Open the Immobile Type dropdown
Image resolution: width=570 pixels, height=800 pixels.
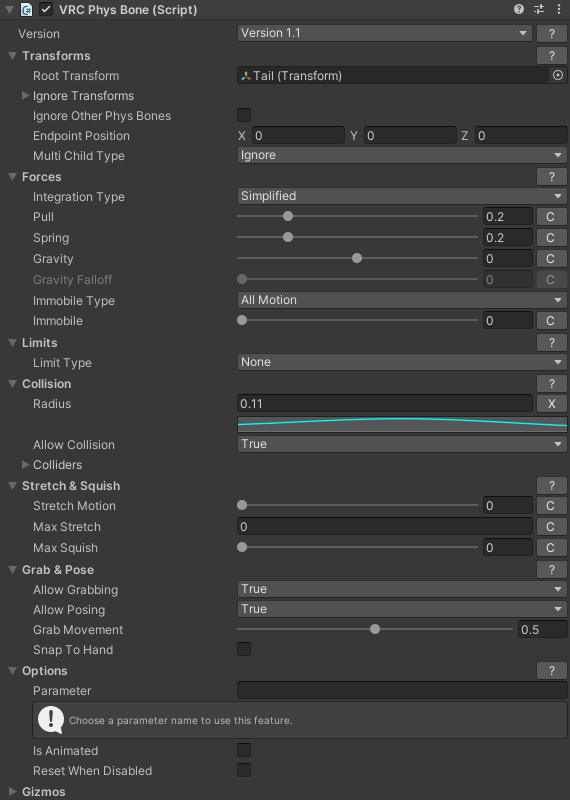pos(402,300)
